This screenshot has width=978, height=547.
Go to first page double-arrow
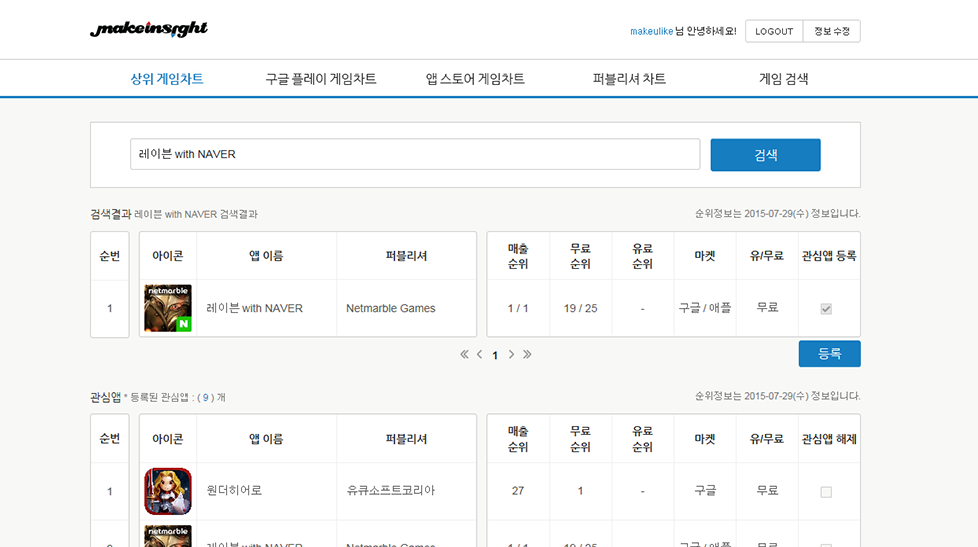[464, 354]
